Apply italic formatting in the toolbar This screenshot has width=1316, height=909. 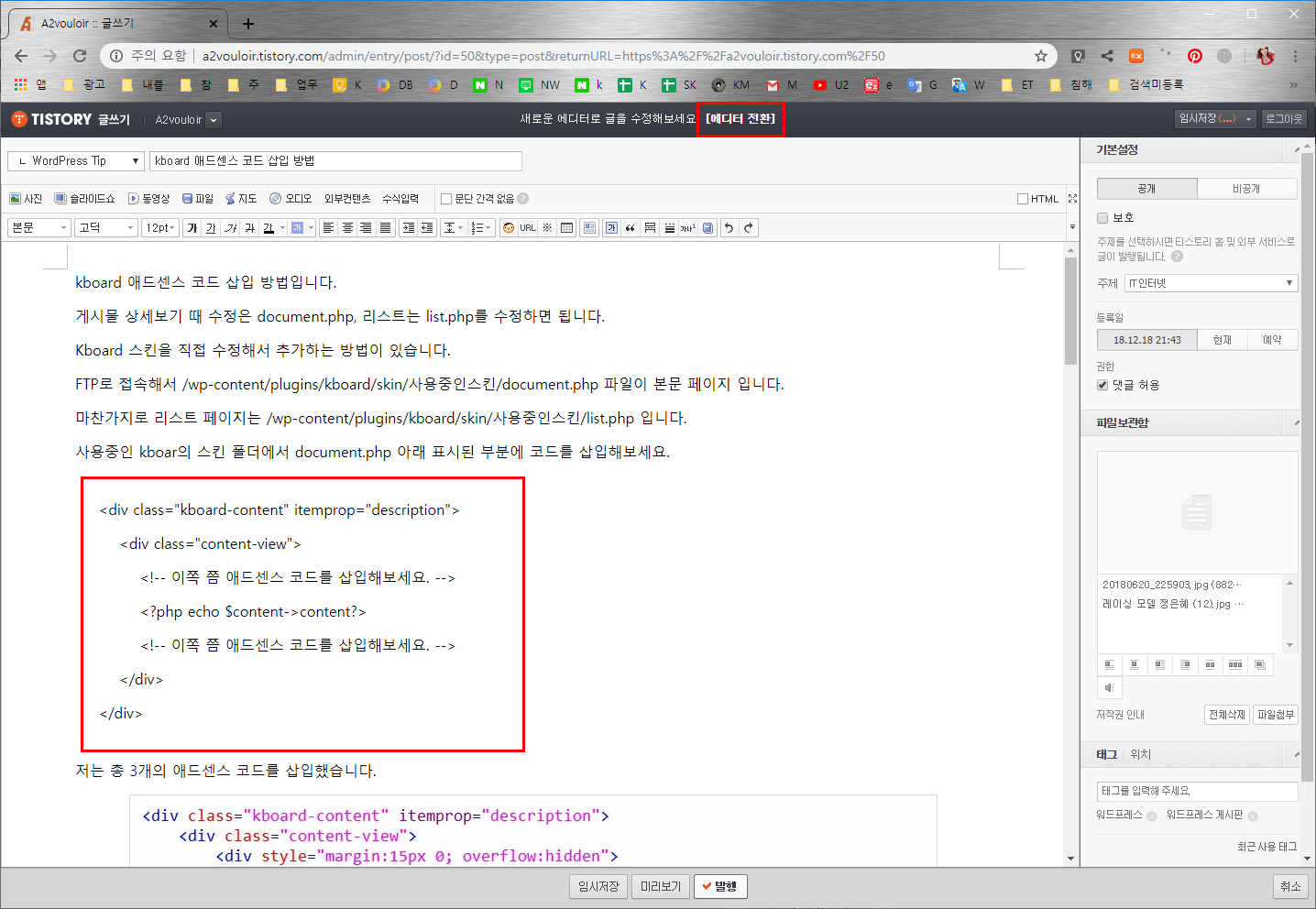click(x=230, y=228)
